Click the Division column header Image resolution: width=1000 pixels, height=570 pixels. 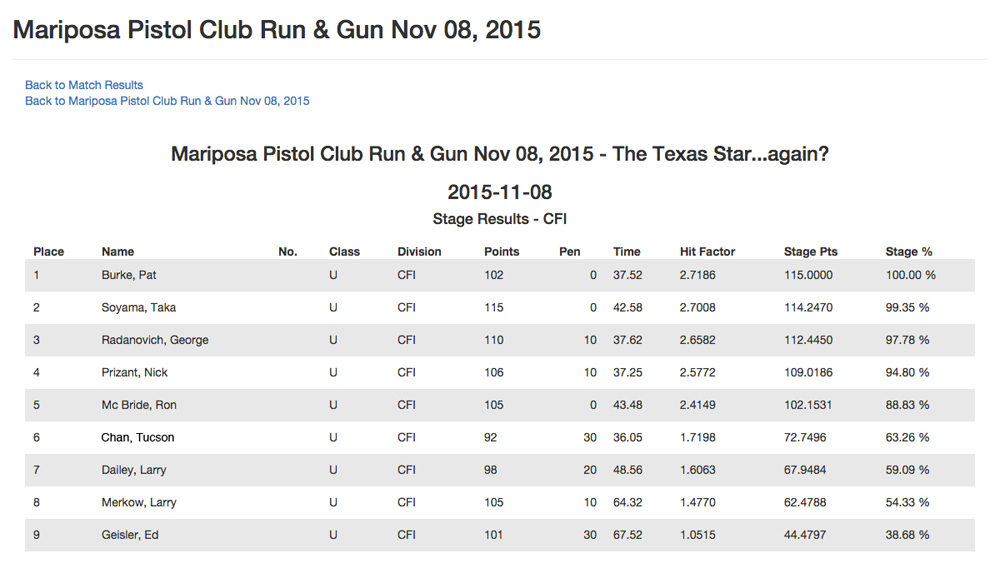pyautogui.click(x=419, y=252)
